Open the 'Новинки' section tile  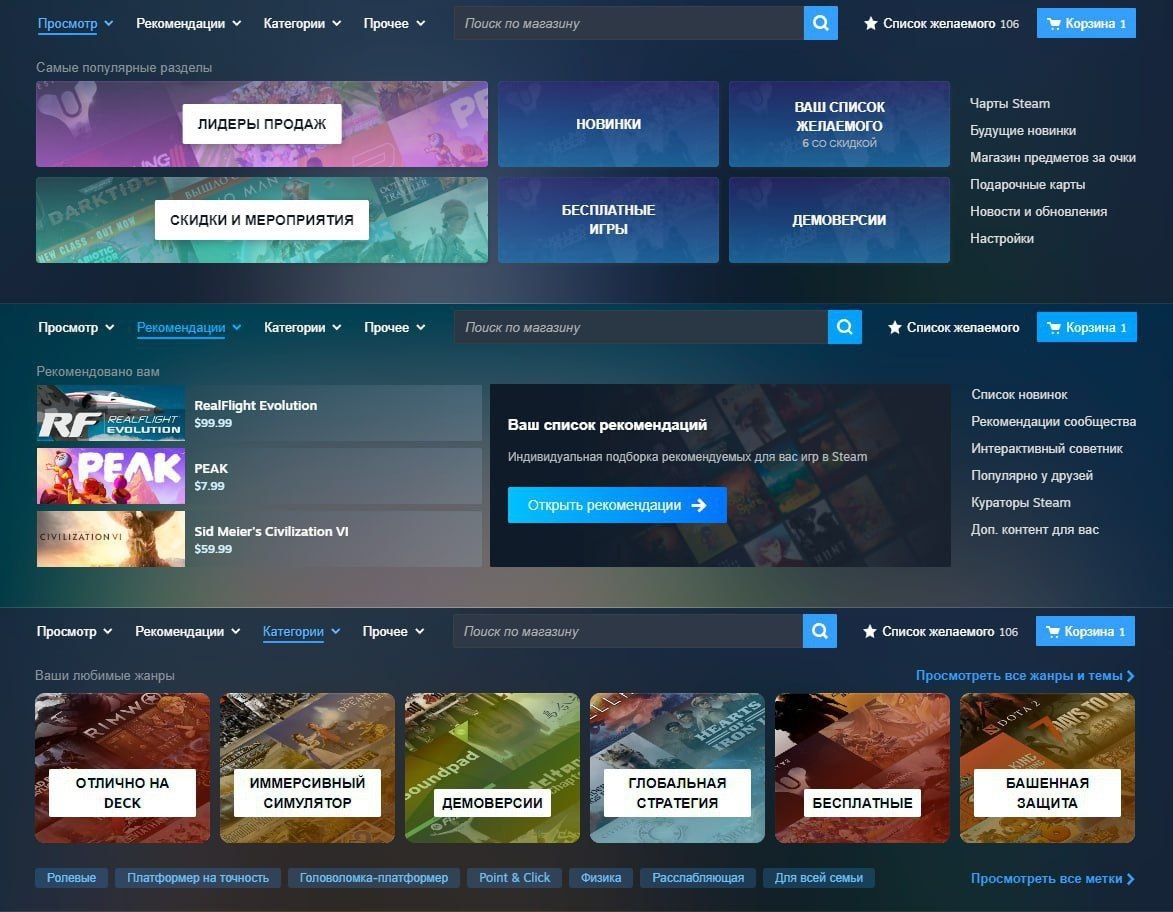(x=608, y=124)
